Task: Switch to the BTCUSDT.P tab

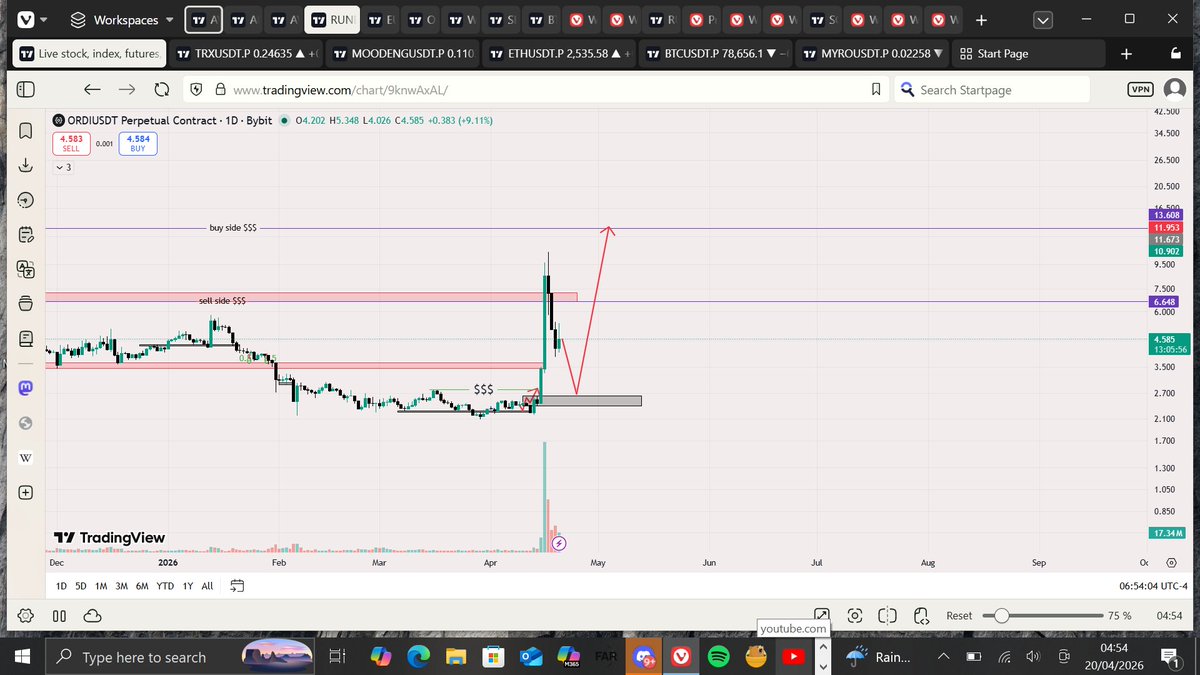Action: tap(716, 54)
